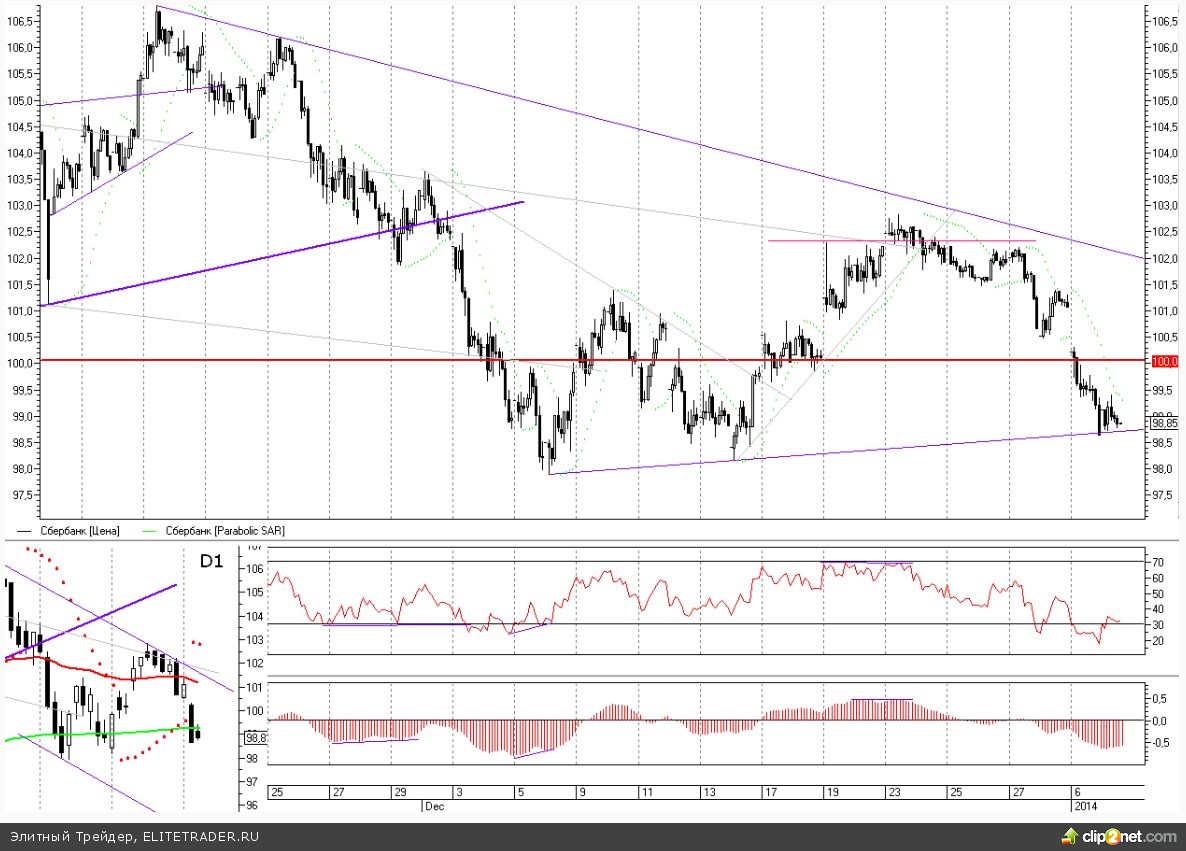Select the date 19 on the time axis
Viewport: 1186px width, 851px height.
tap(832, 791)
